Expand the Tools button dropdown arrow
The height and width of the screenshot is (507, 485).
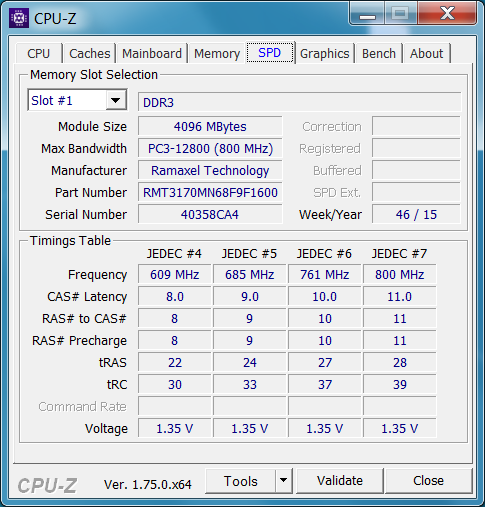click(x=284, y=480)
